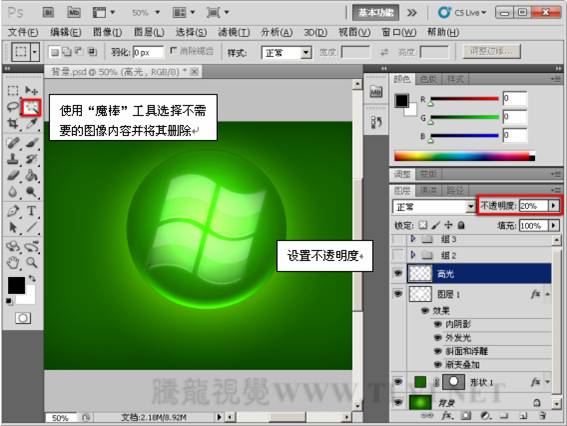This screenshot has height=426, width=567.
Task: Open the 窗口(W) menu
Action: pyautogui.click(x=399, y=33)
